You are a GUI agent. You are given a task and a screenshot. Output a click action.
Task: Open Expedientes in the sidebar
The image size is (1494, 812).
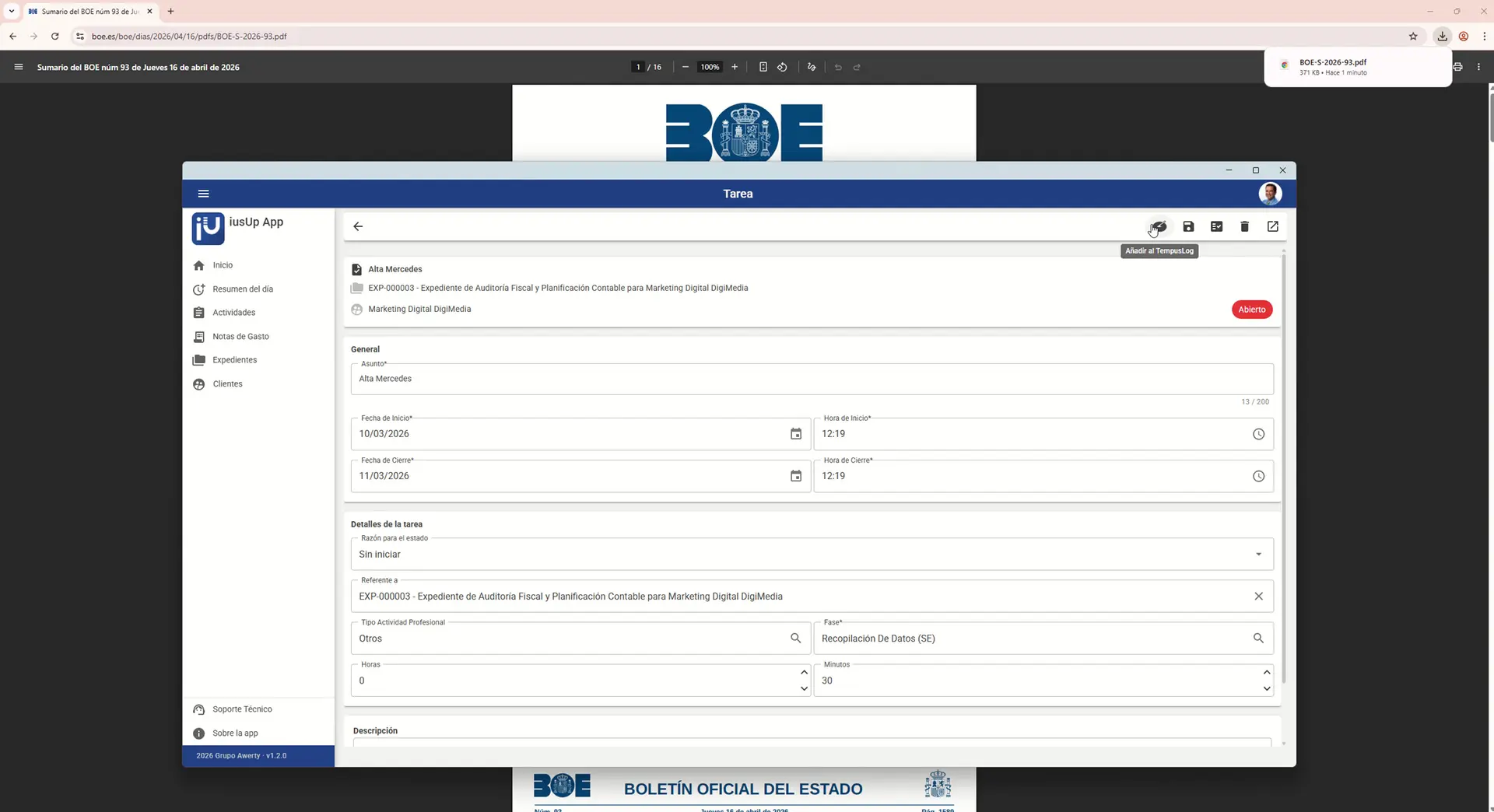click(234, 360)
